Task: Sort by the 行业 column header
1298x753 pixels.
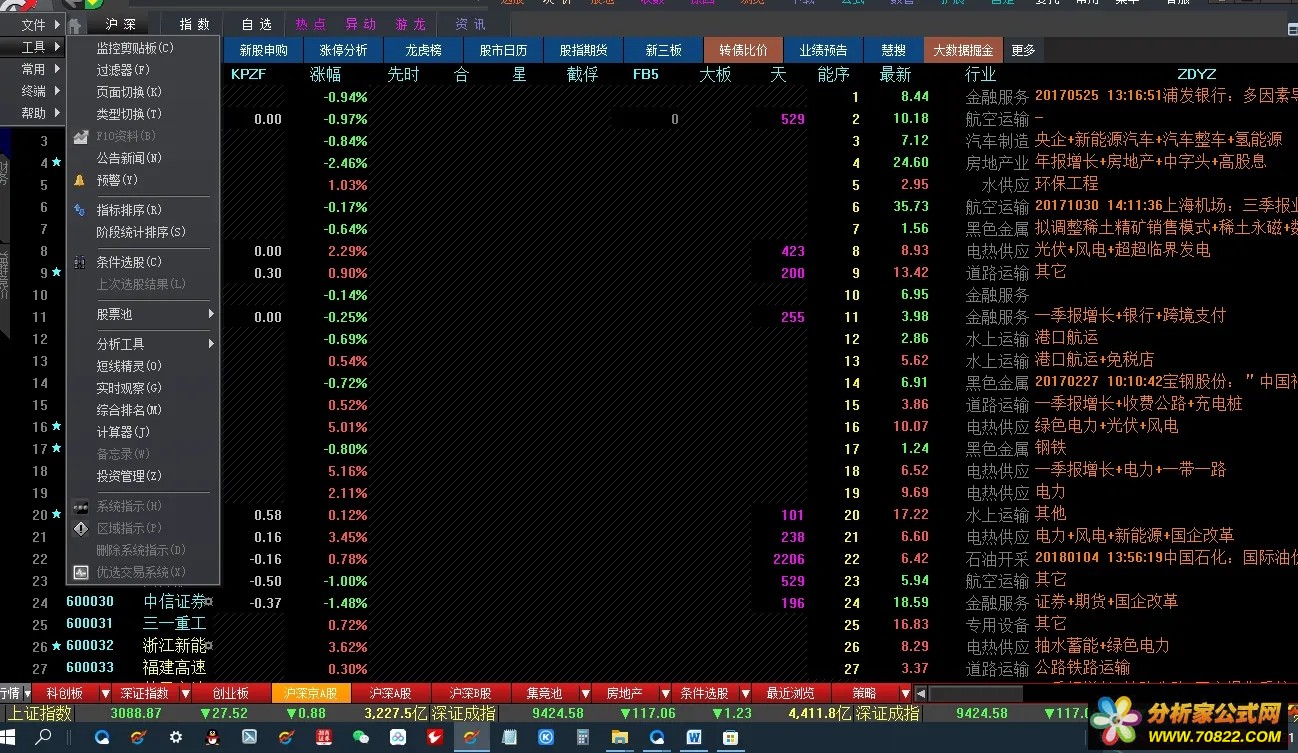Action: click(980, 74)
